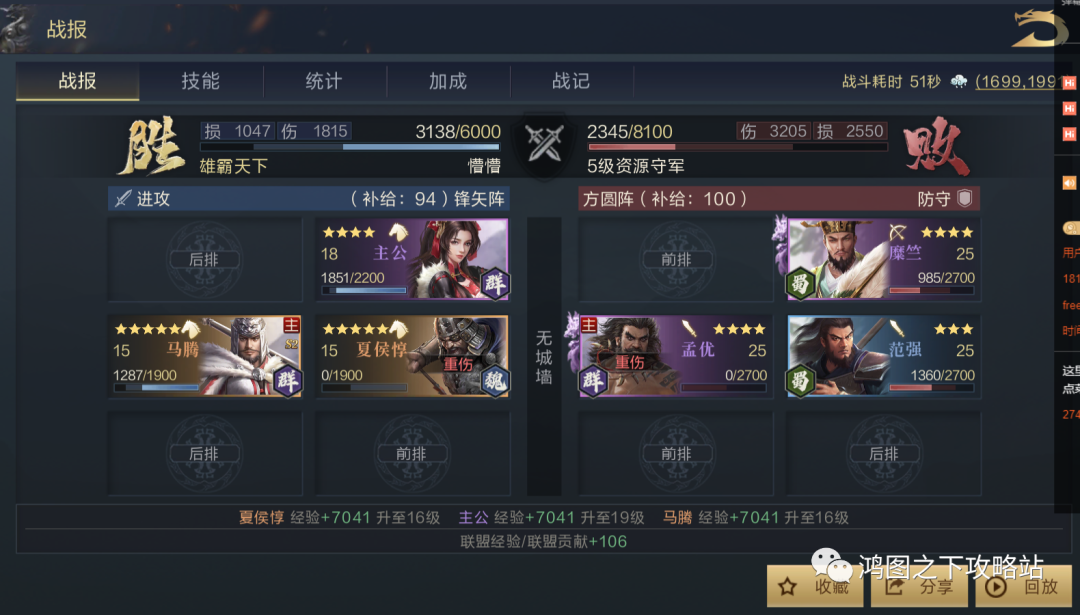The image size is (1080, 615).
Task: Select the 加成 tab
Action: click(448, 81)
